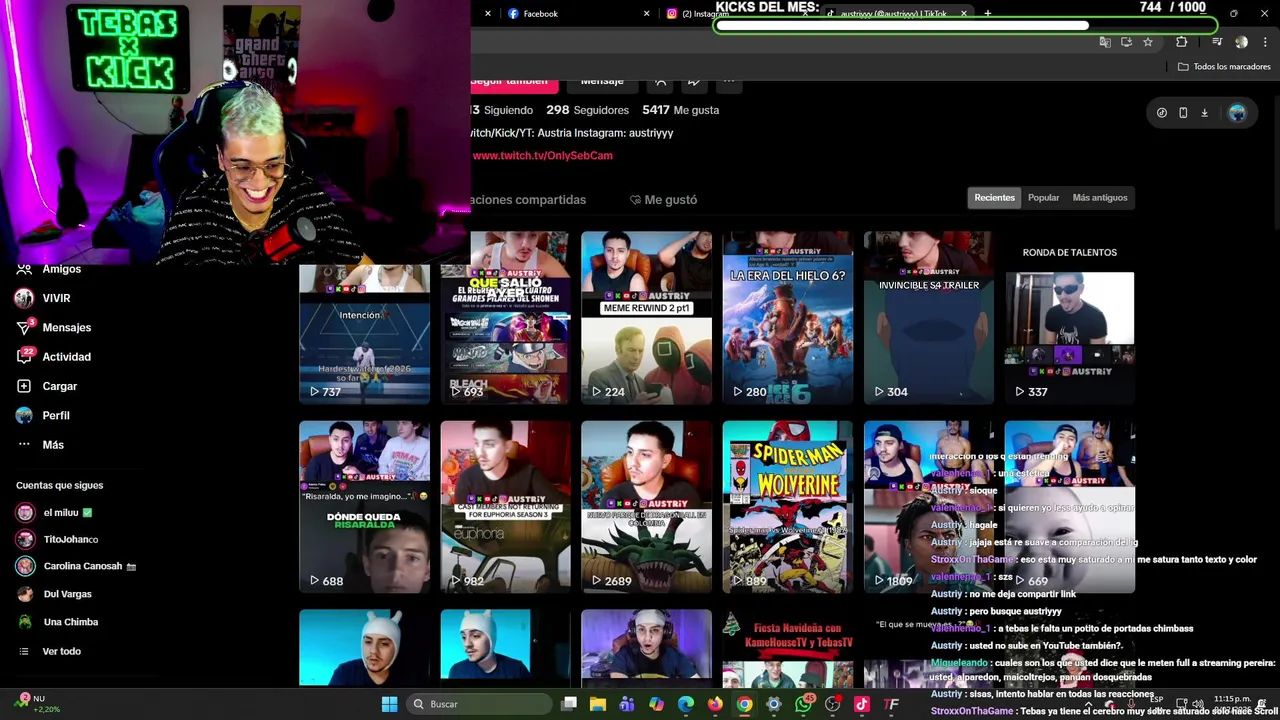Open Ronda de Talentos video

1069,318
